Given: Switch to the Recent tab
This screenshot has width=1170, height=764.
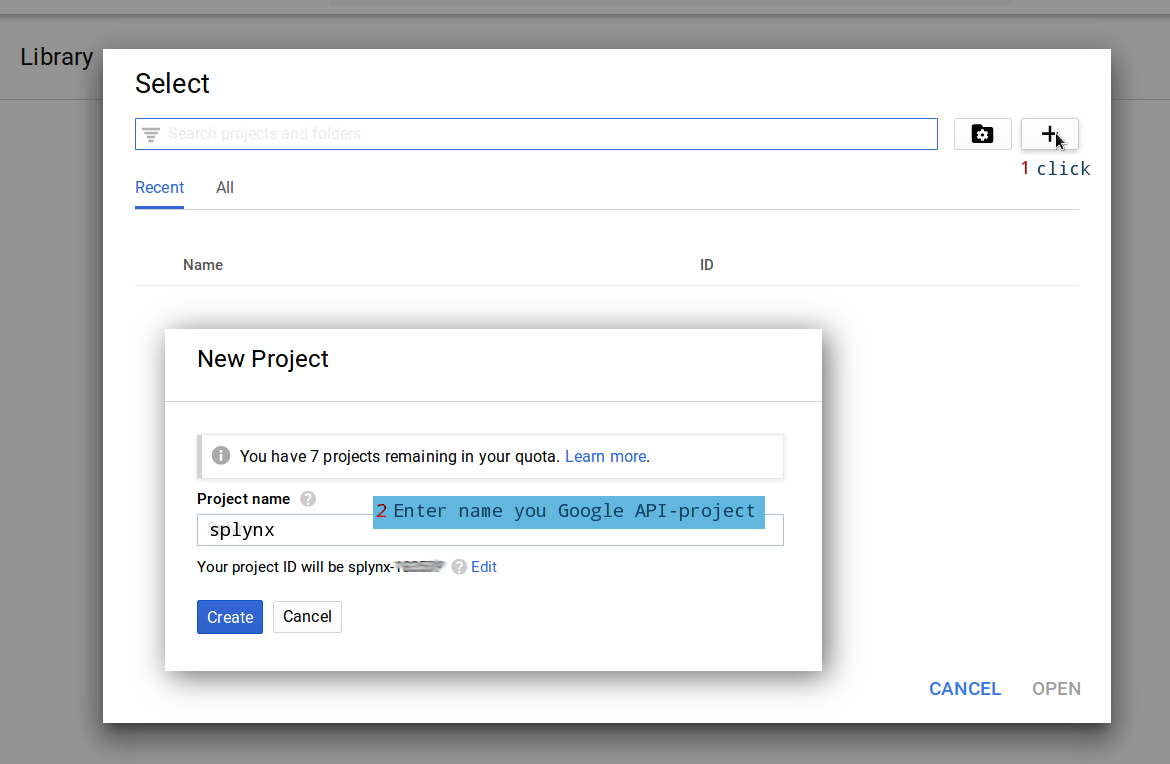Looking at the screenshot, I should 159,188.
